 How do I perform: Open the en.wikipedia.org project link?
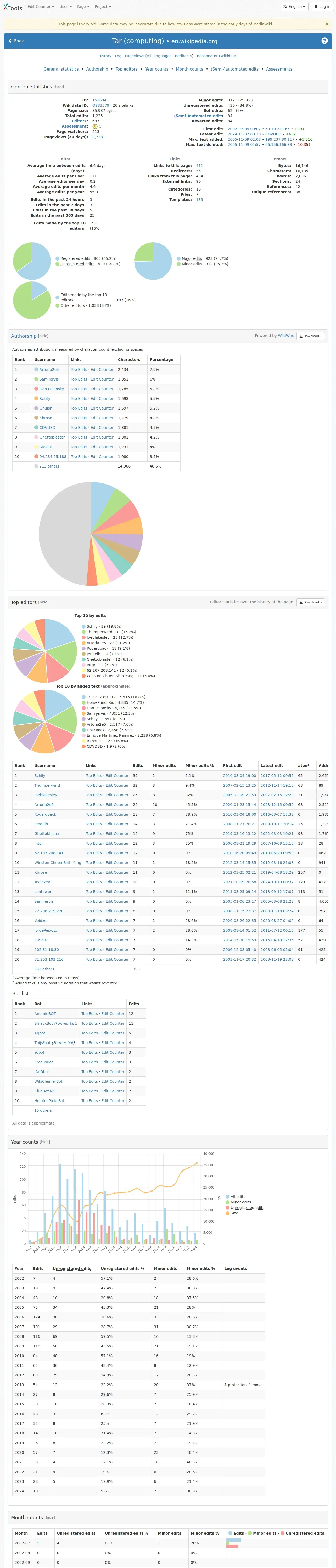[194, 41]
